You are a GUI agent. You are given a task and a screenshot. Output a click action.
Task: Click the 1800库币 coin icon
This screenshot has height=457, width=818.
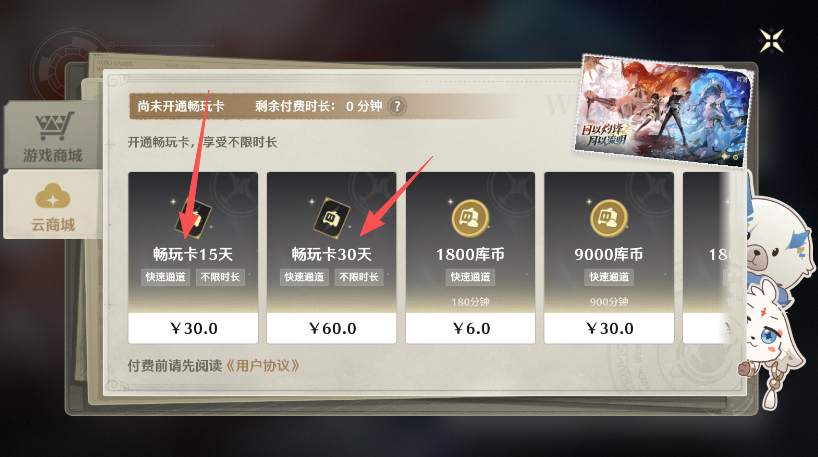[470, 217]
